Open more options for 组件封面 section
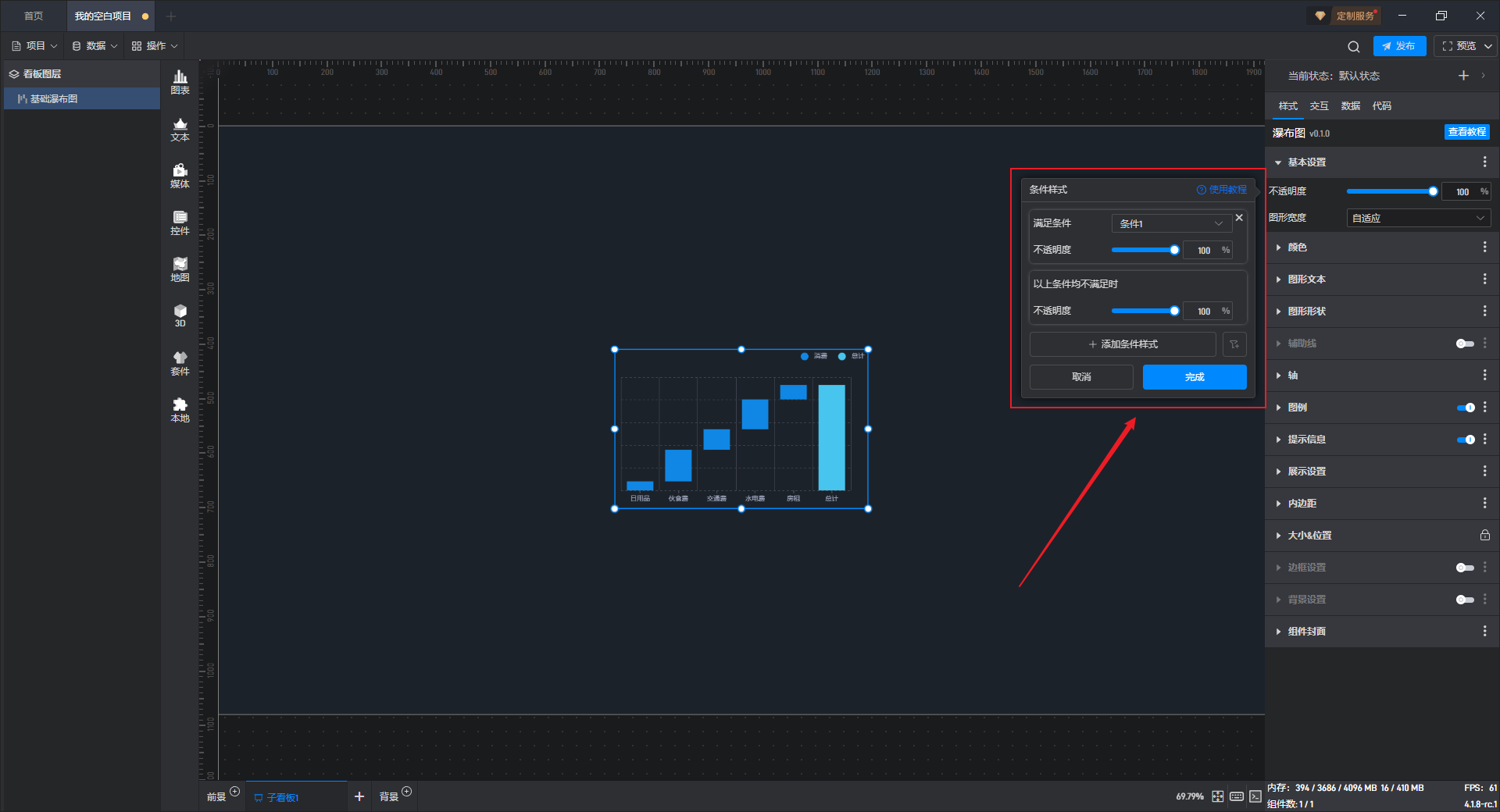 1484,631
